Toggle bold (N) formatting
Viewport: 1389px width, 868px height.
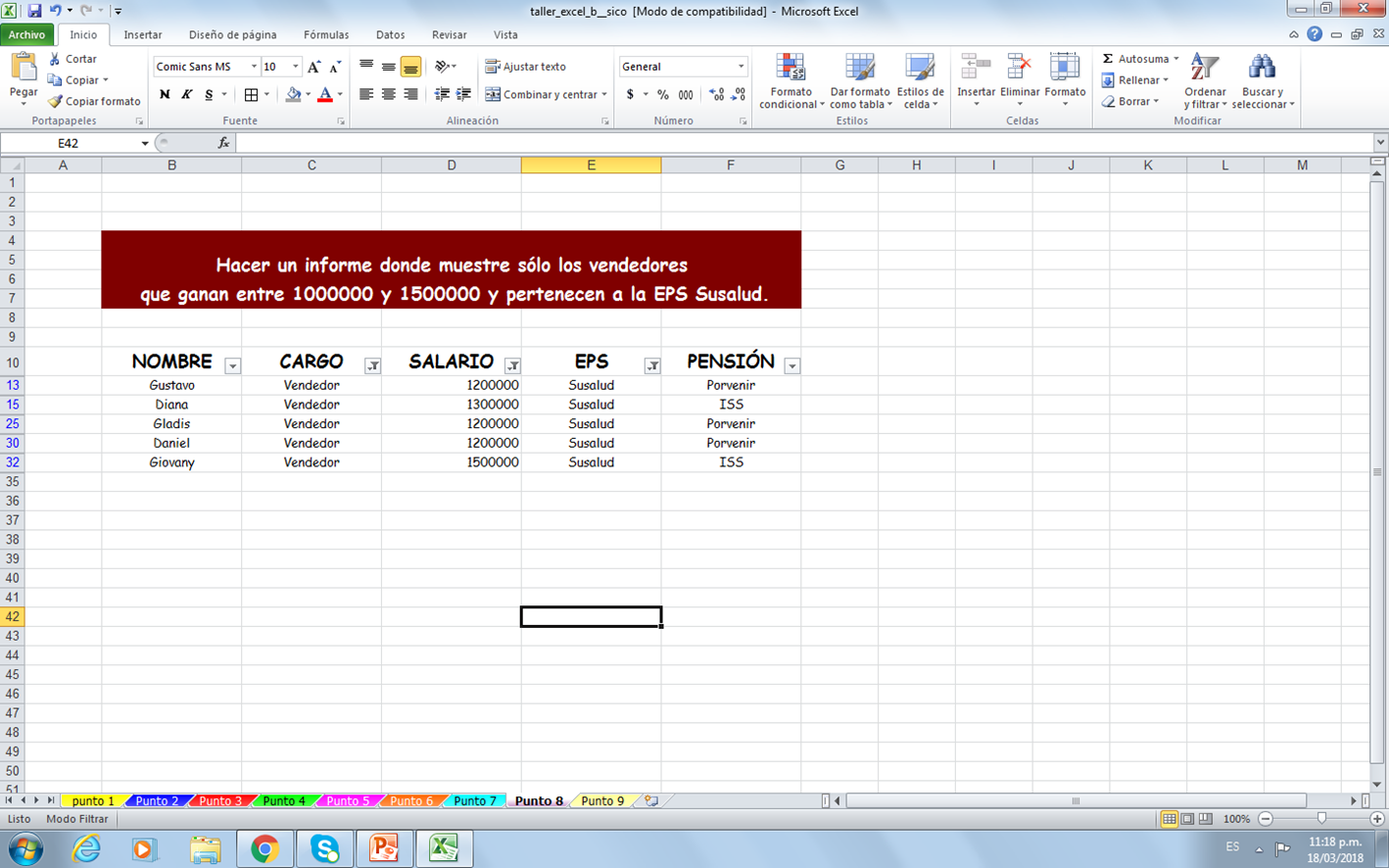point(165,94)
